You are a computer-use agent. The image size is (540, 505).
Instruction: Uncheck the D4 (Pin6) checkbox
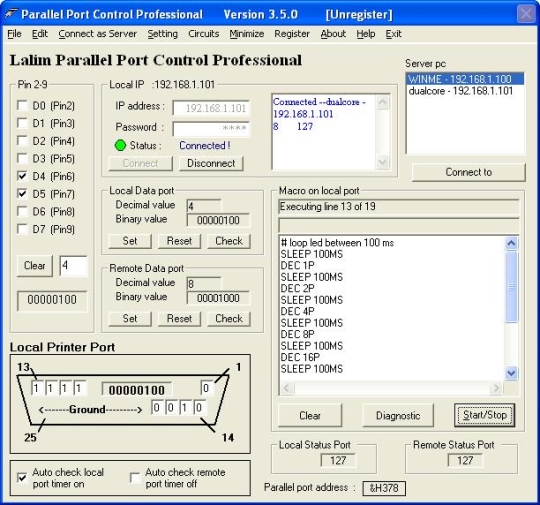[22, 176]
